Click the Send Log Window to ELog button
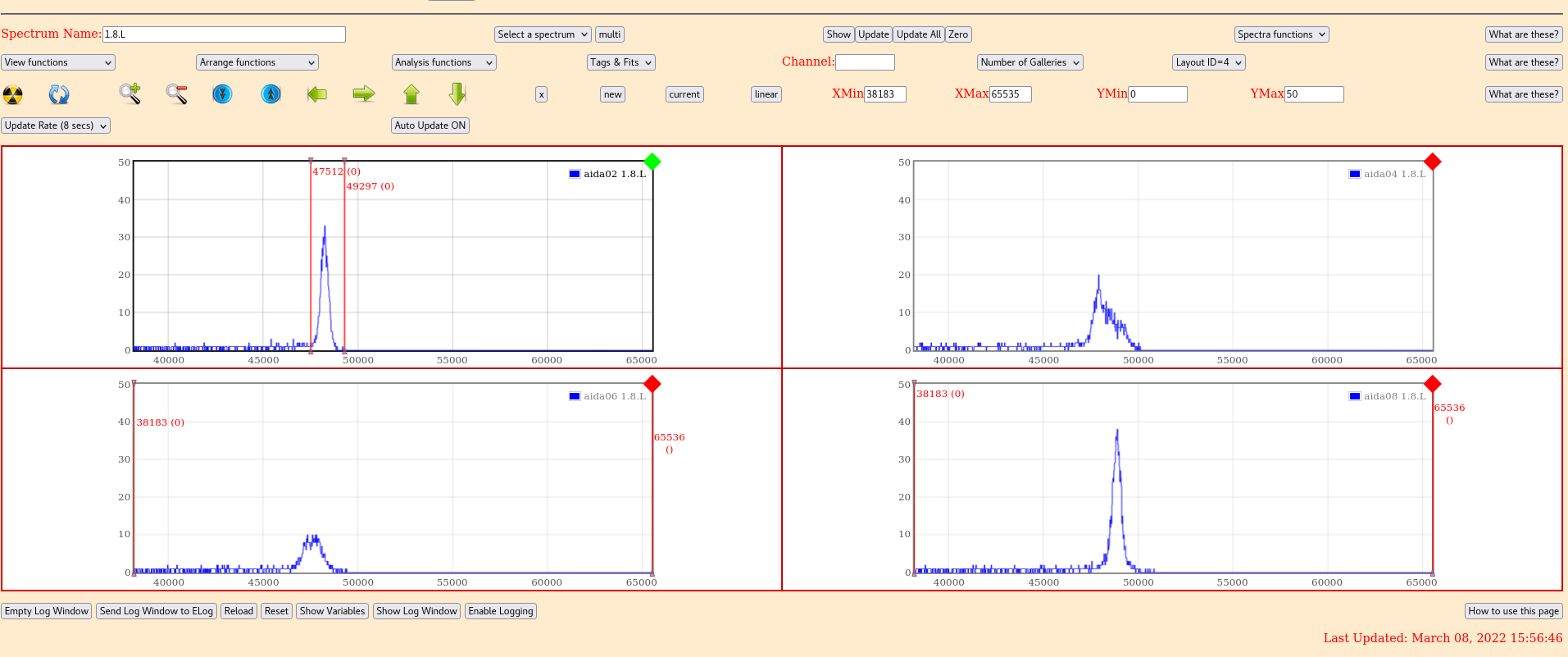The image size is (1568, 657). click(157, 611)
